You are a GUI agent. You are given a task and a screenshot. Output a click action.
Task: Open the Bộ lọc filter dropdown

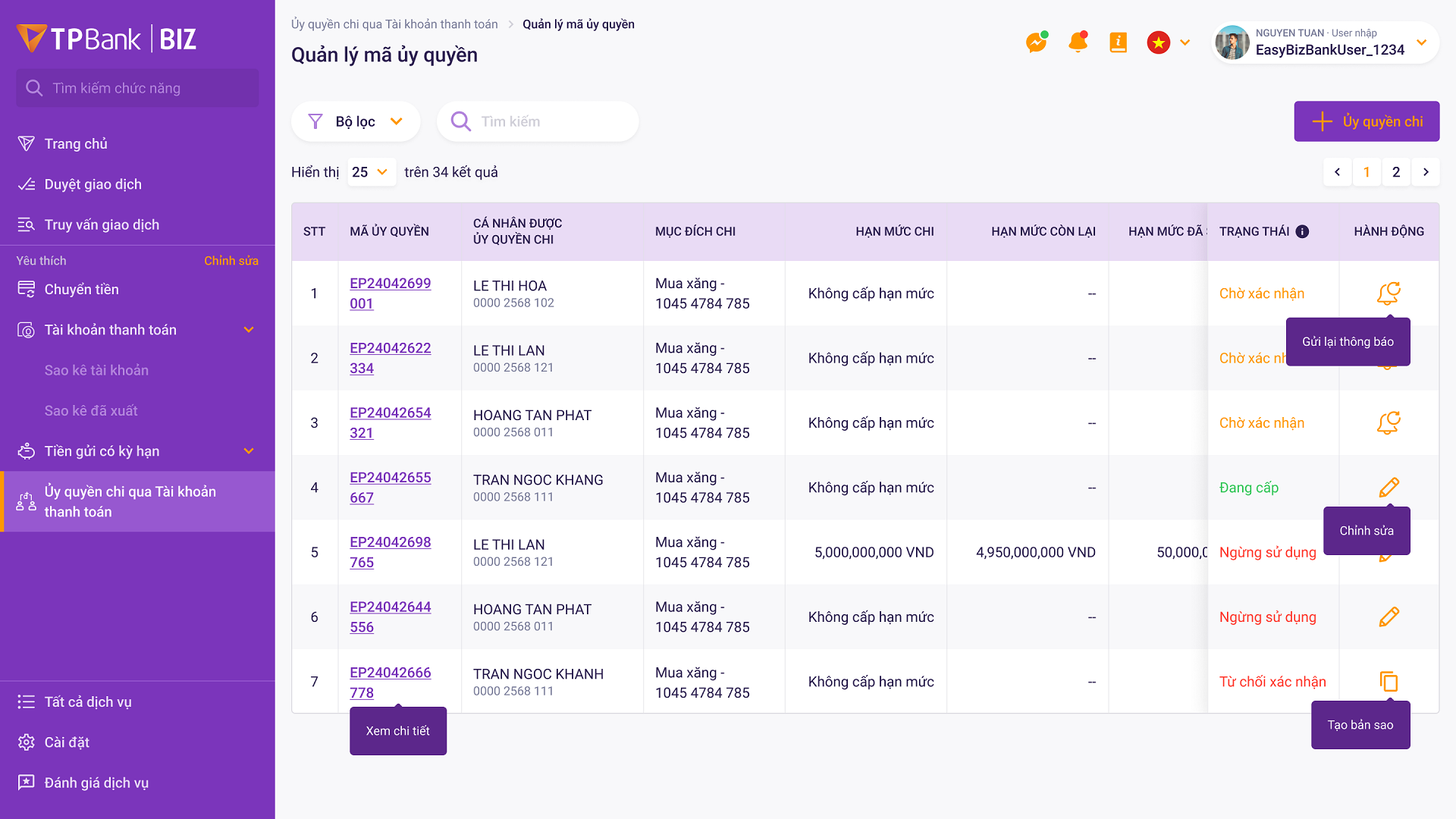click(x=356, y=121)
